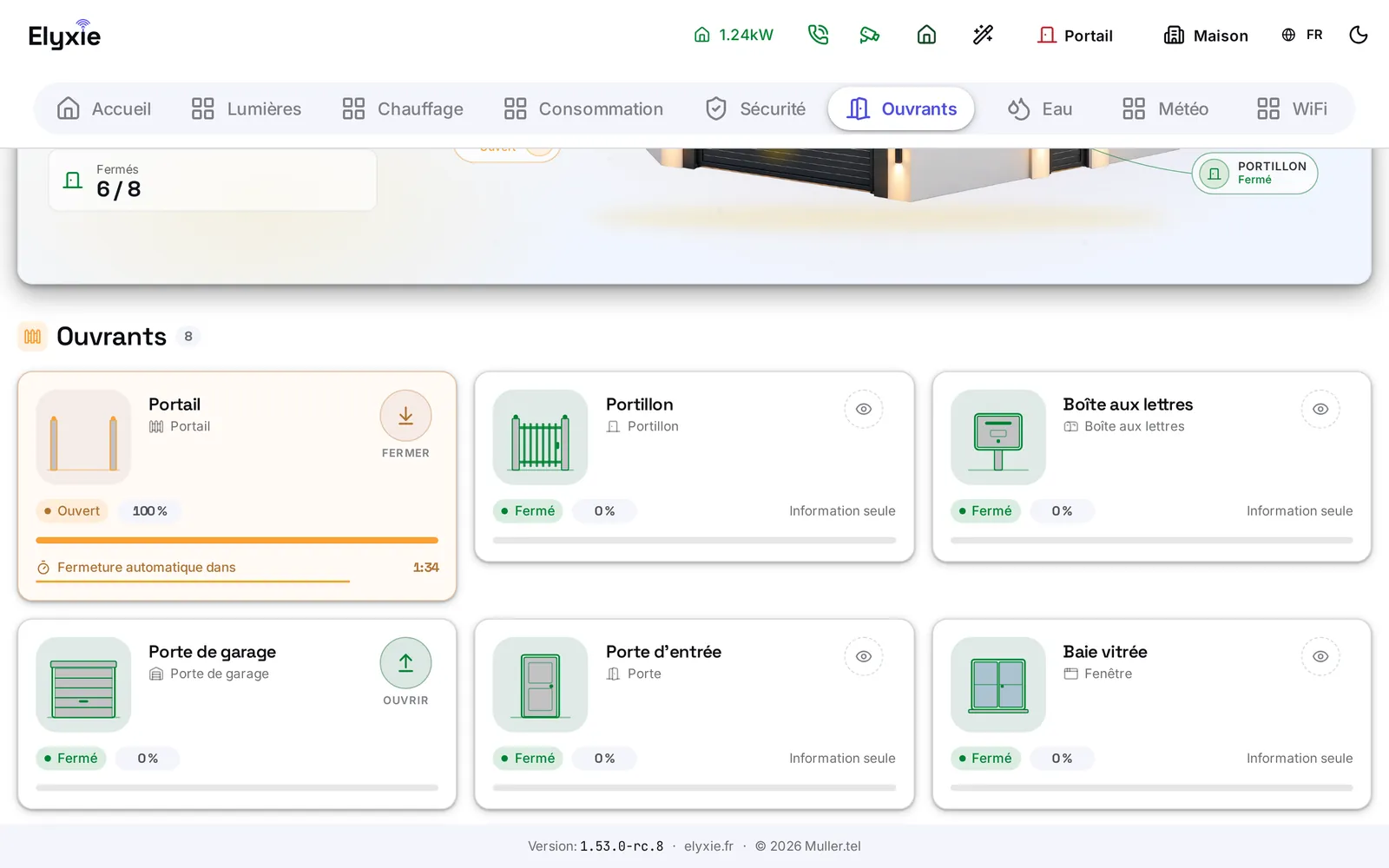
Task: Click the Portail gate thumbnail image
Action: click(x=83, y=437)
